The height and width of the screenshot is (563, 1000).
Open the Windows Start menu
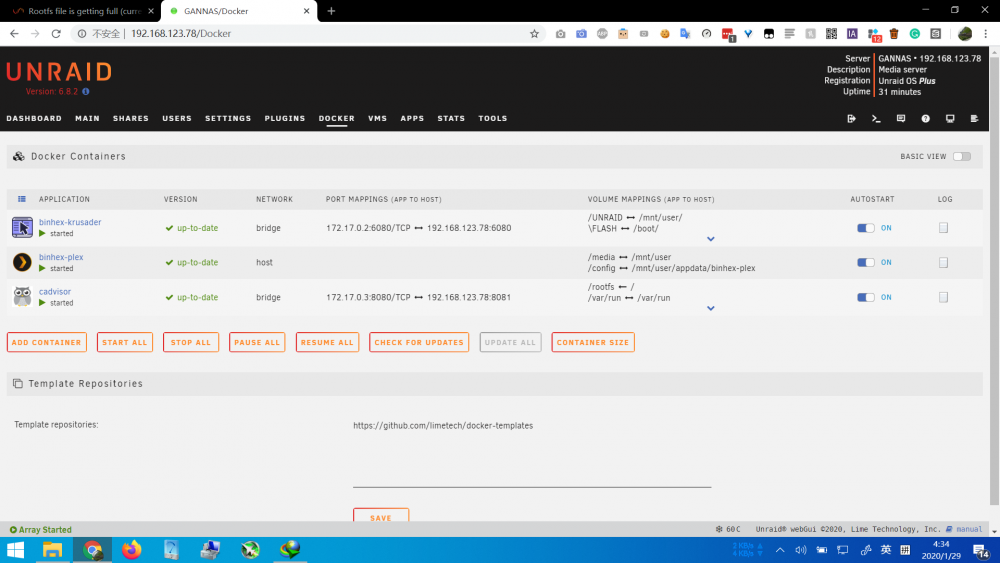pyautogui.click(x=15, y=550)
